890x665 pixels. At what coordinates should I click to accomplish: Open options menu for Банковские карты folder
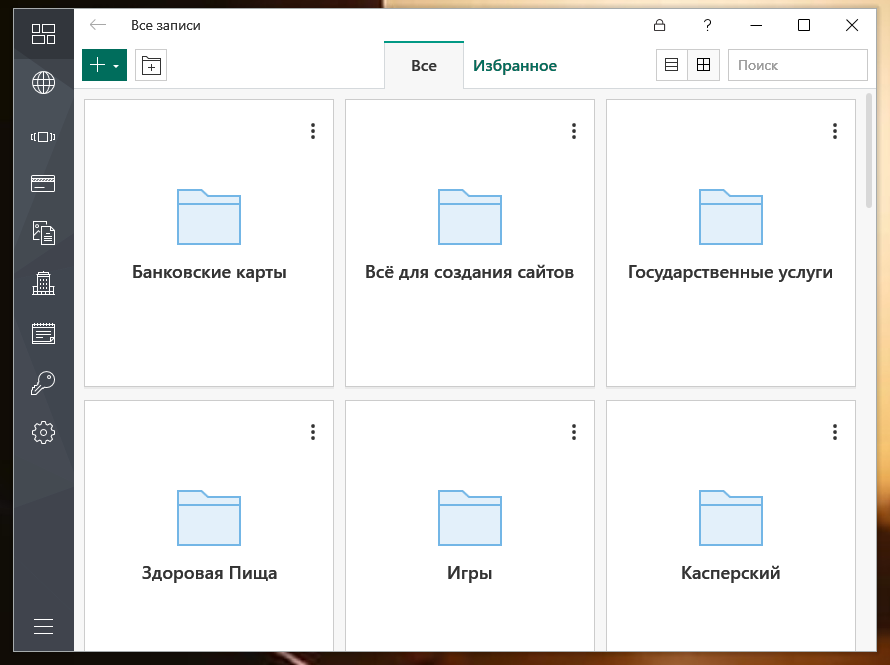coord(313,131)
